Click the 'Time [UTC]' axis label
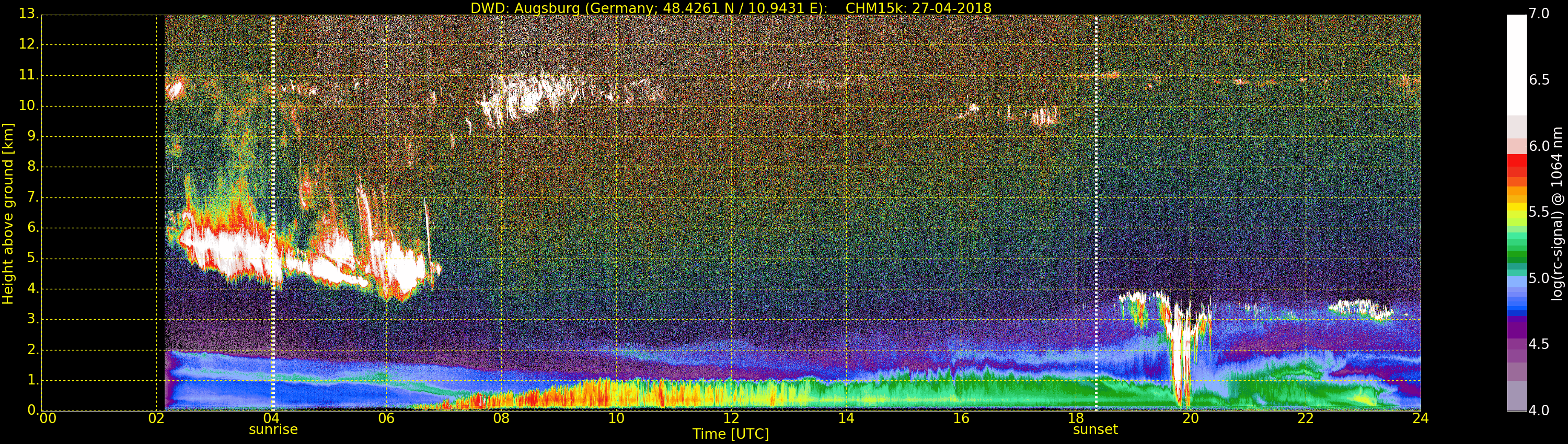This screenshot has height=444, width=1568. click(731, 434)
